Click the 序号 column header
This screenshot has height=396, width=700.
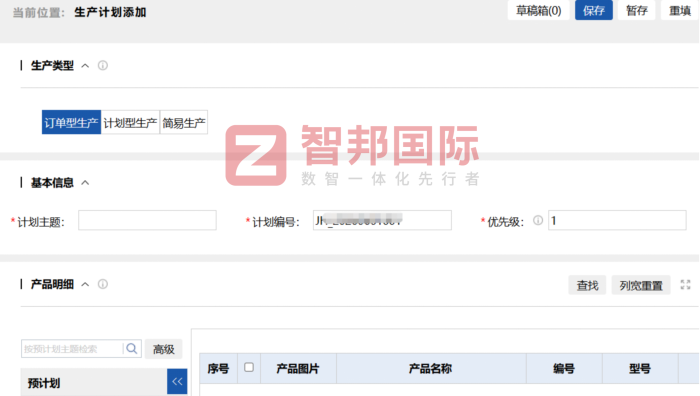click(x=218, y=368)
